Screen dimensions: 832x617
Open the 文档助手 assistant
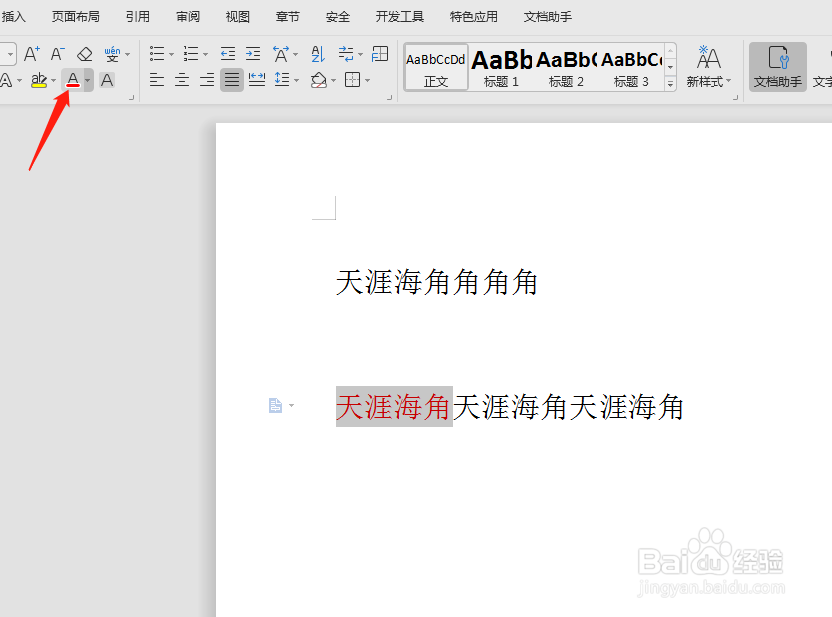click(x=777, y=68)
